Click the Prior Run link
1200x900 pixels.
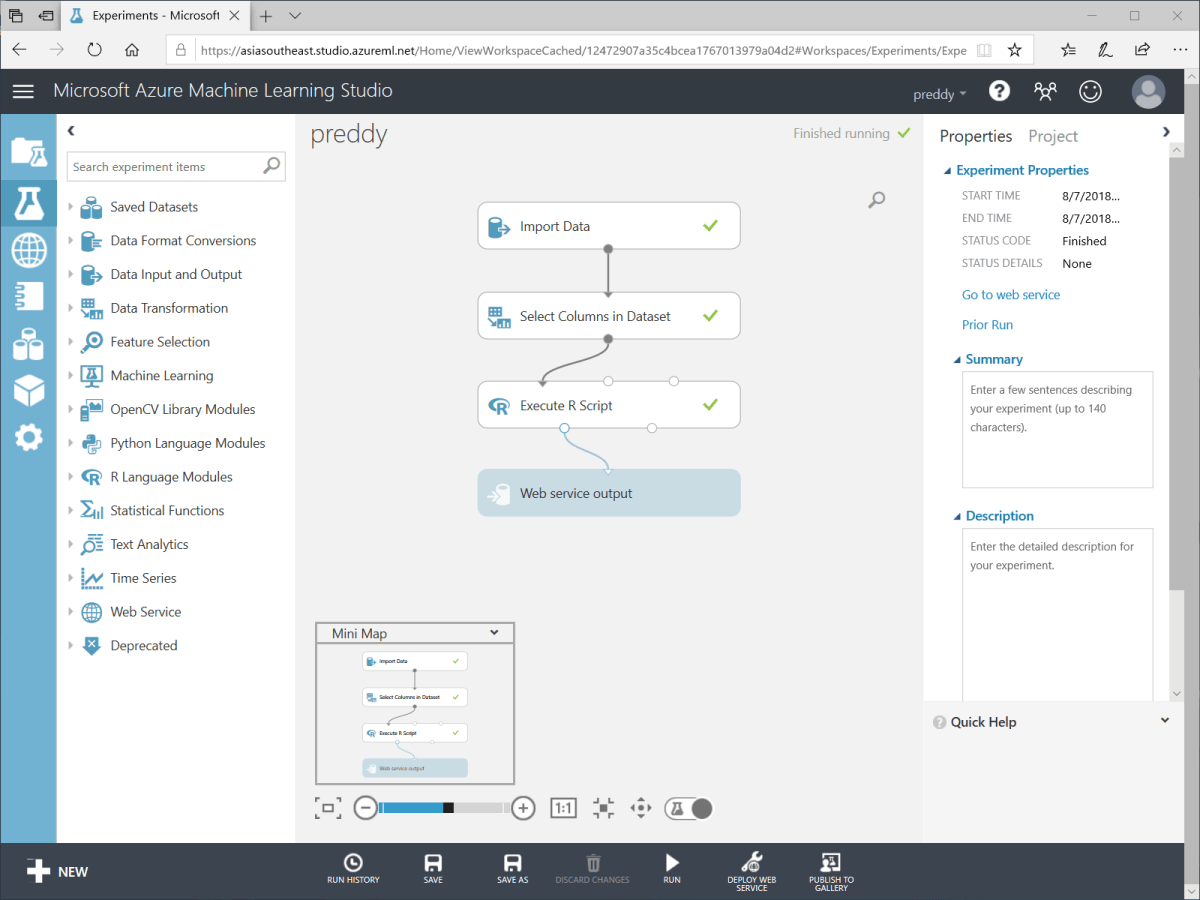coord(987,325)
